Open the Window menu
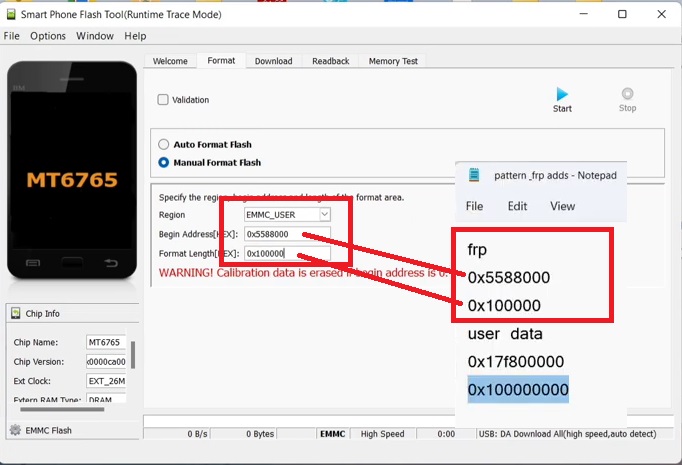 click(x=95, y=36)
